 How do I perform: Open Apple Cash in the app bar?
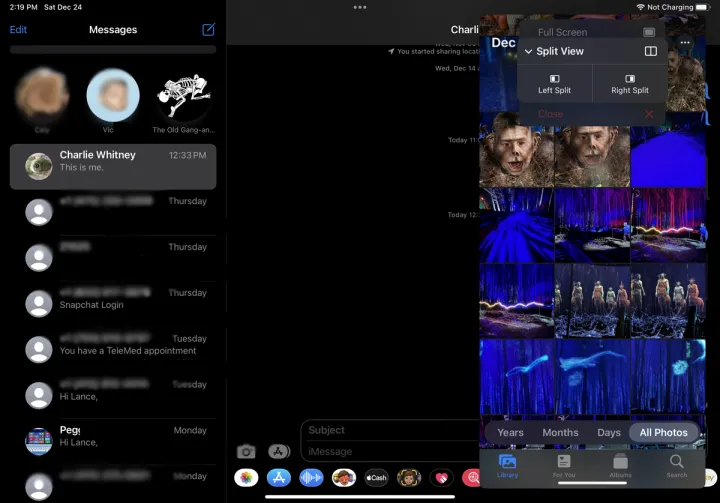point(376,478)
